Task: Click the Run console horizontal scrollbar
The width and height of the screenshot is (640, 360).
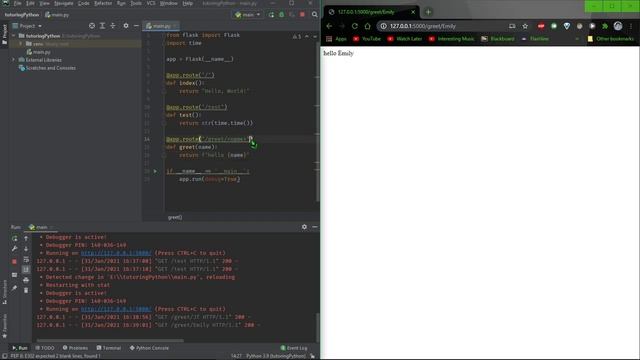Action: tap(110, 340)
